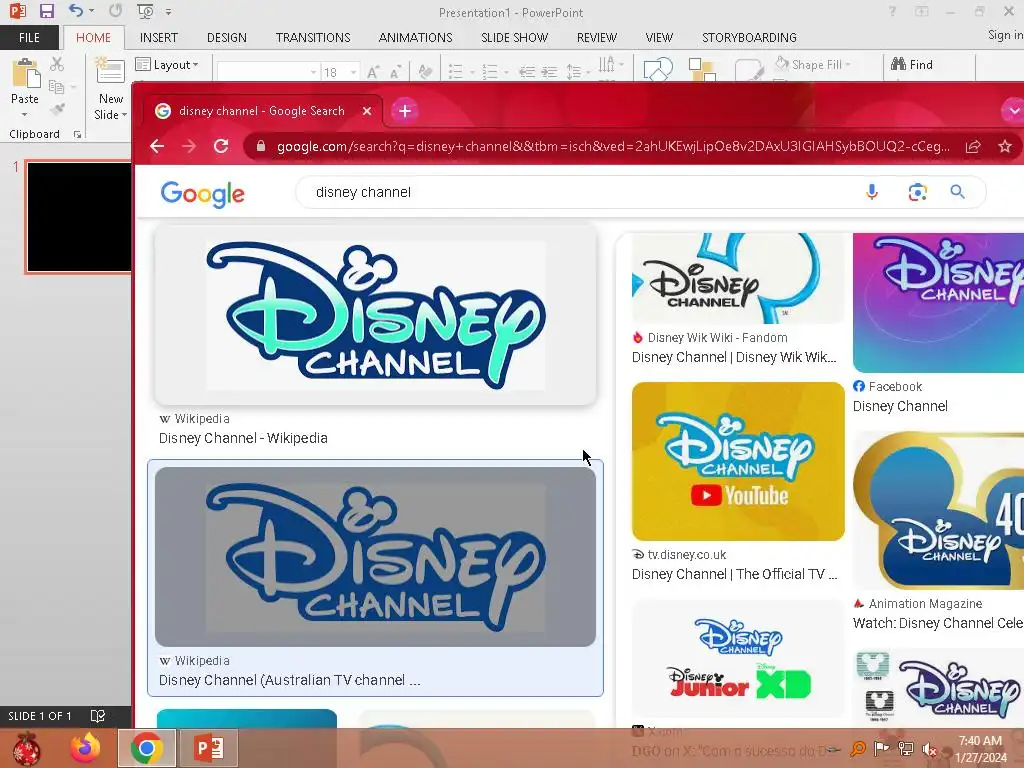
Task: Open the STORYBOARDING ribbon tab
Action: coord(749,38)
